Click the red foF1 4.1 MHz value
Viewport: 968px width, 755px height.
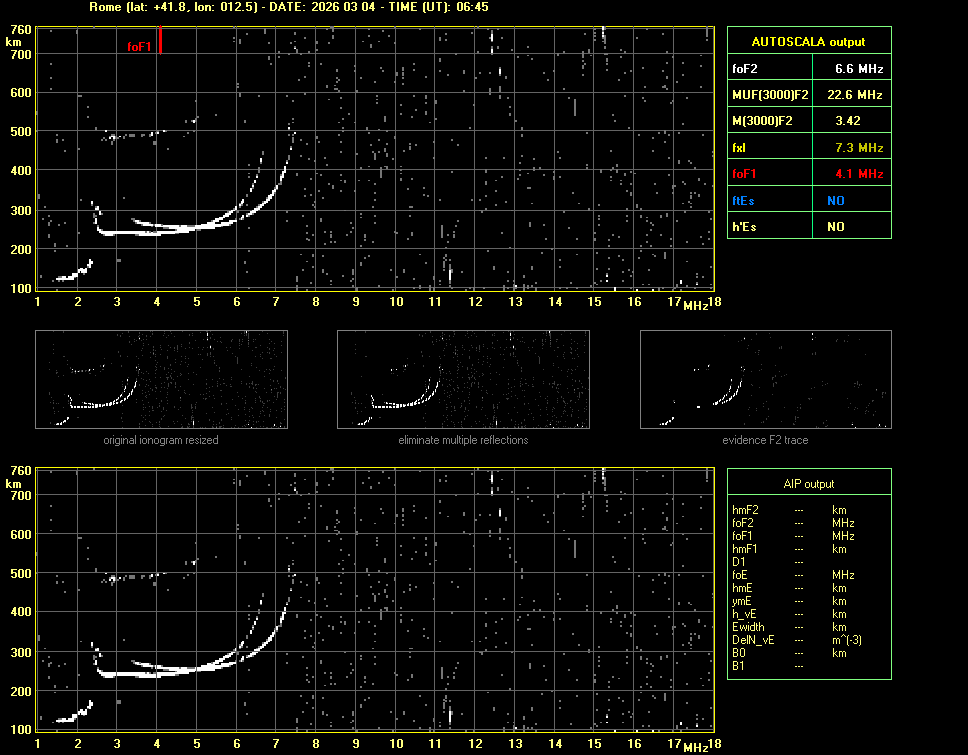(849, 174)
